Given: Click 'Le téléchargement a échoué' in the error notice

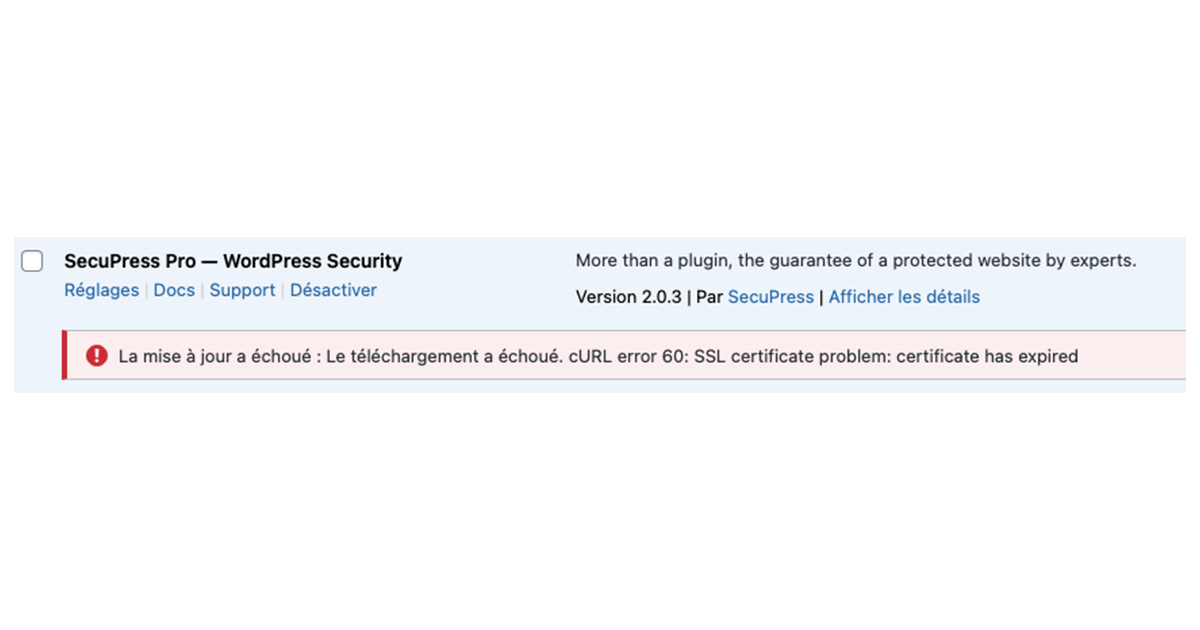Looking at the screenshot, I should pyautogui.click(x=443, y=356).
